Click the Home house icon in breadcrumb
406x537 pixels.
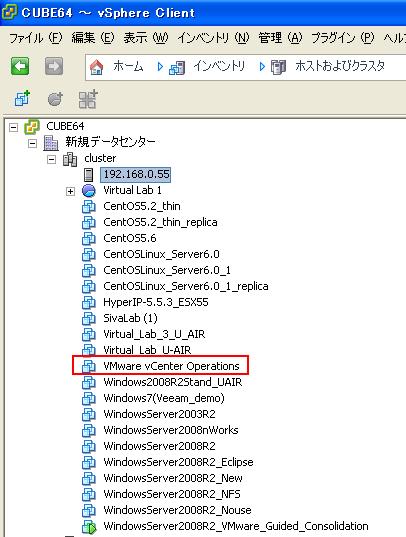[x=97, y=66]
